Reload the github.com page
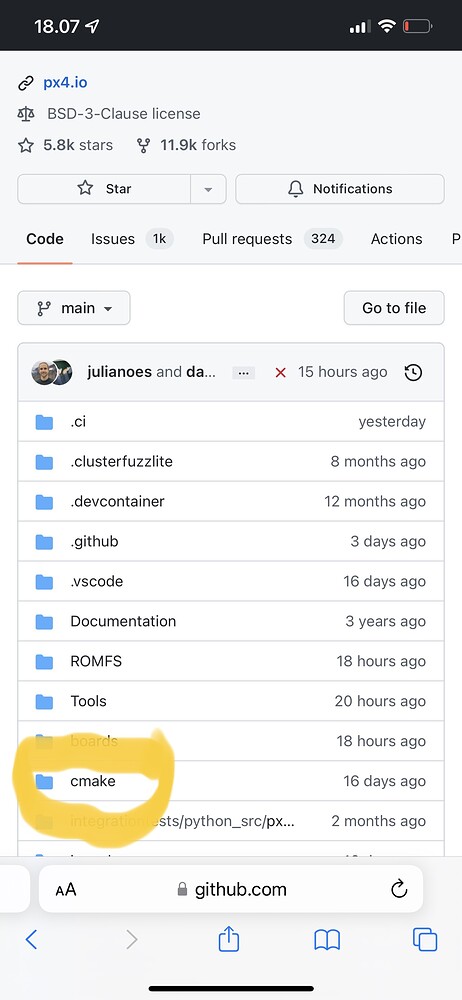The image size is (462, 1000). pos(399,888)
